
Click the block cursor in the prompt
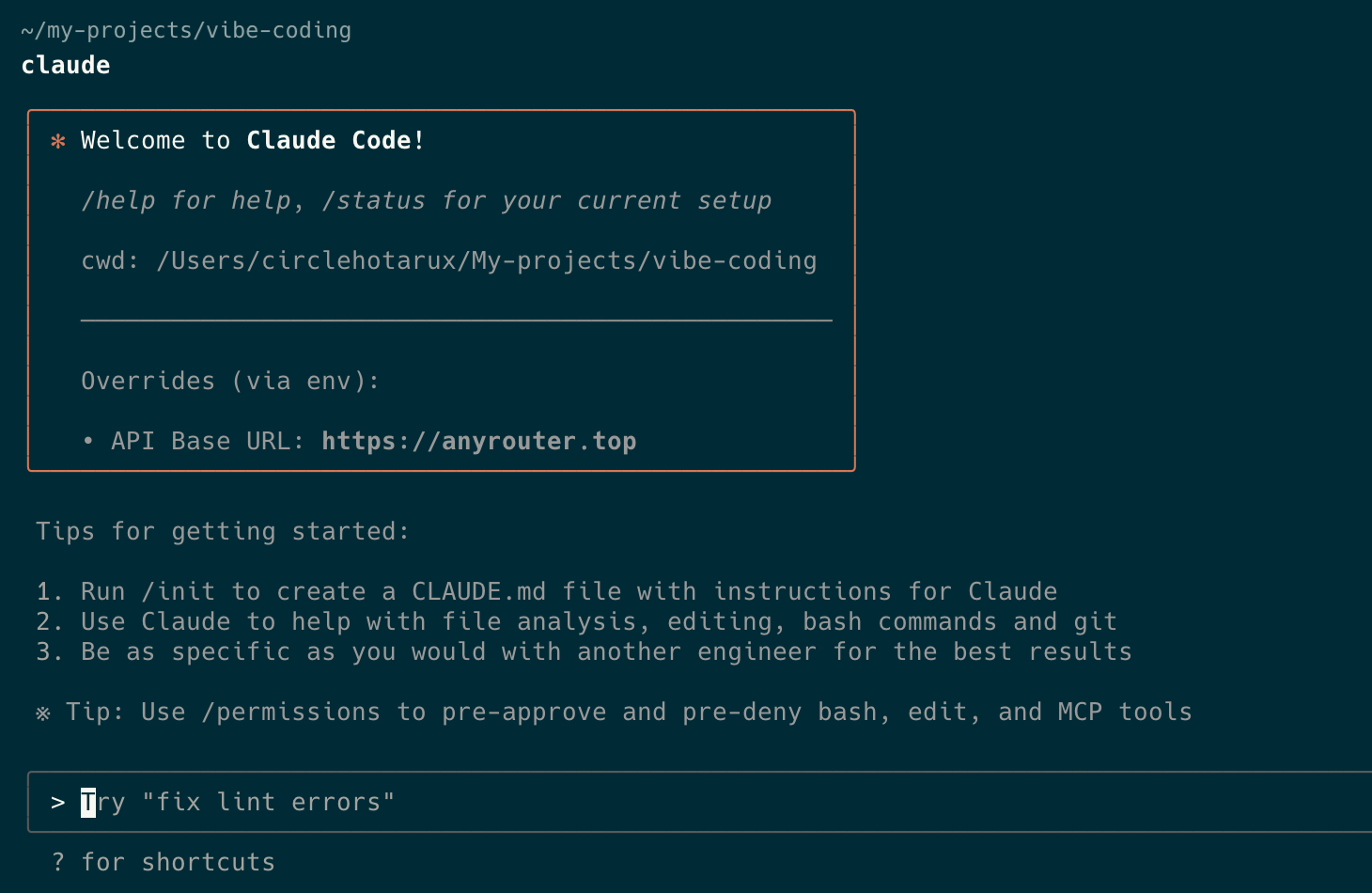click(88, 802)
